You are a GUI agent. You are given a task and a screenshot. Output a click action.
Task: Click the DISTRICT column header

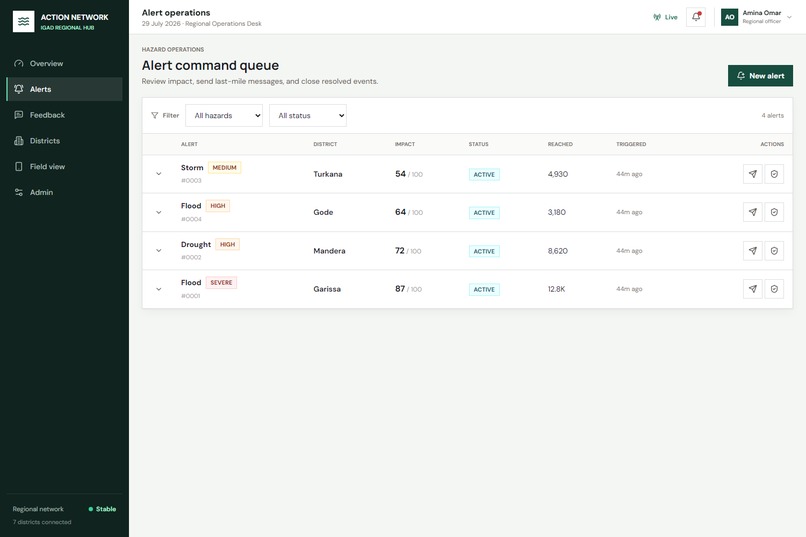[325, 144]
